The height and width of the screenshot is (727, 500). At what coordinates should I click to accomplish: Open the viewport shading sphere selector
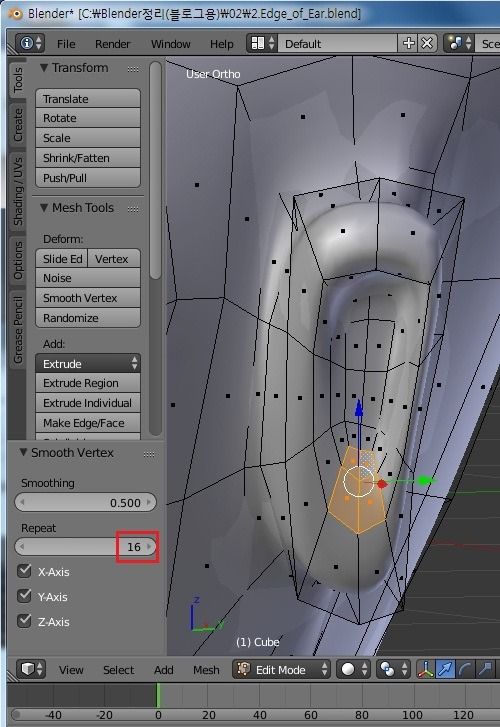(353, 669)
